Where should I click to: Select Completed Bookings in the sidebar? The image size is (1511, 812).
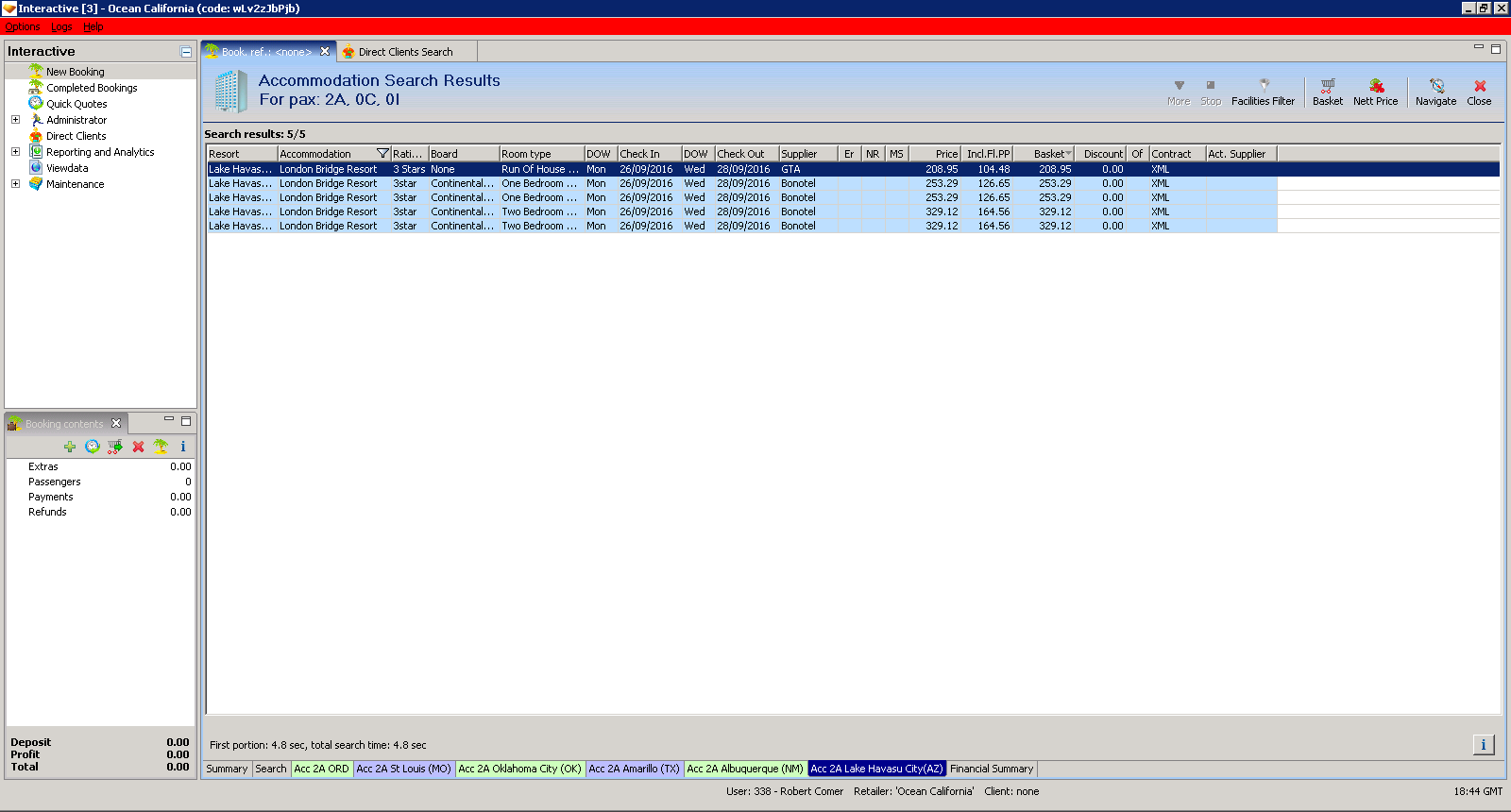click(92, 88)
